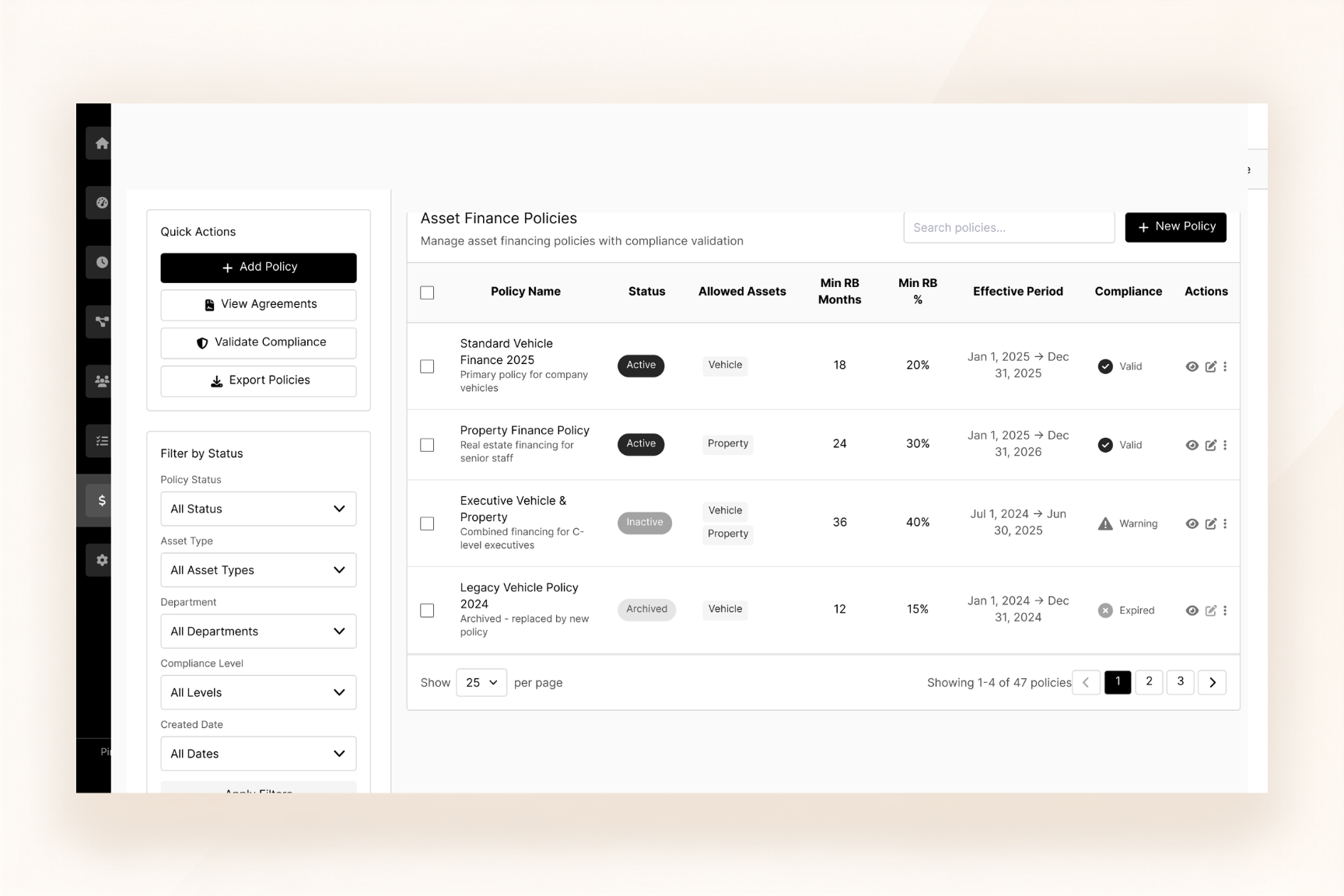1344x896 pixels.
Task: Check the Legacy Vehicle Policy 2024 row
Action: click(x=427, y=611)
